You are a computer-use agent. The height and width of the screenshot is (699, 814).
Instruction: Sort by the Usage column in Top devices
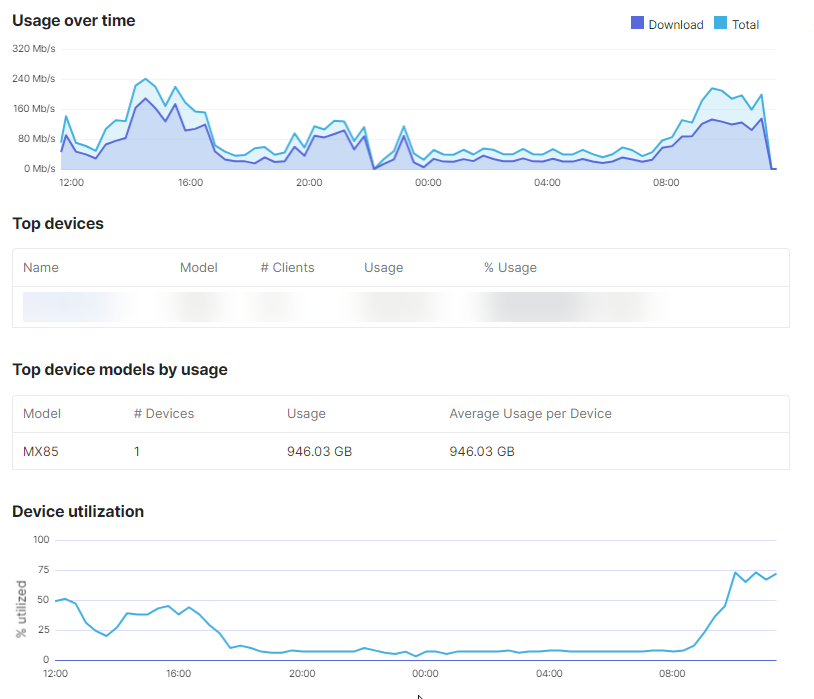[x=383, y=267]
